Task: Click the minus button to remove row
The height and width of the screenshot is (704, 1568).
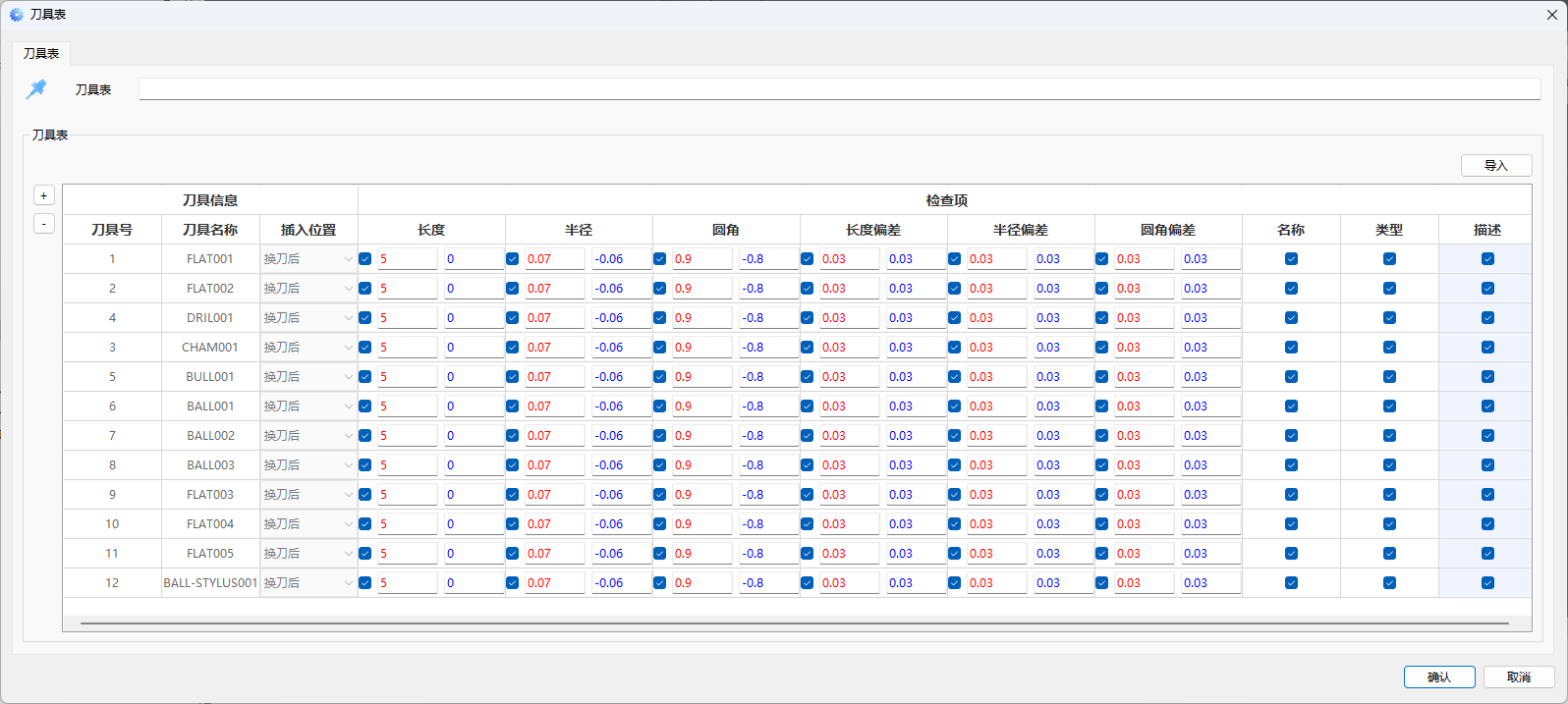Action: coord(44,224)
